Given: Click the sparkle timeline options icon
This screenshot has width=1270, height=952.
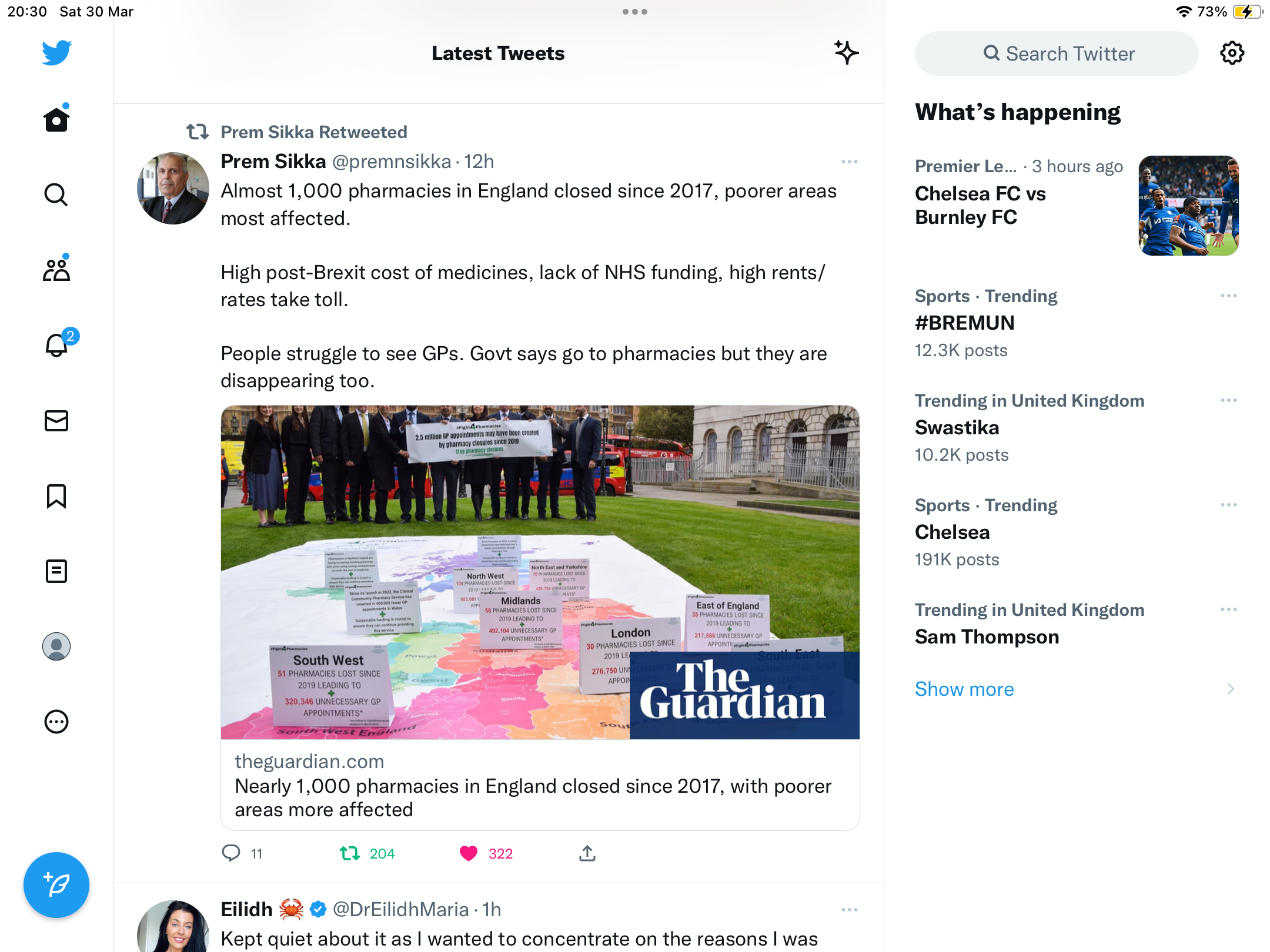Looking at the screenshot, I should pos(846,53).
